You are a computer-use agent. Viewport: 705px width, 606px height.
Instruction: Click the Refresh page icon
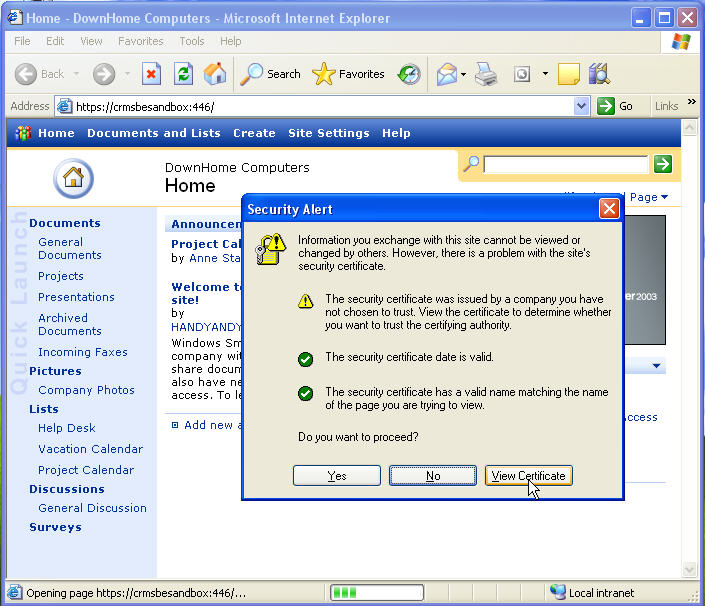point(183,74)
